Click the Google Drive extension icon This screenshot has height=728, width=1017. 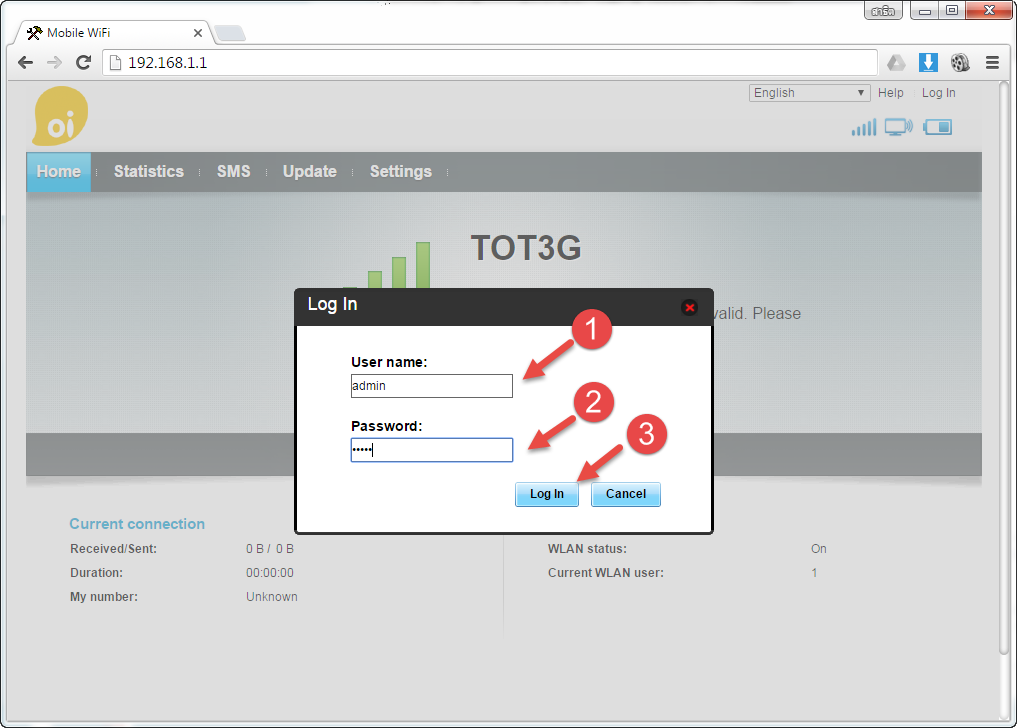[896, 62]
